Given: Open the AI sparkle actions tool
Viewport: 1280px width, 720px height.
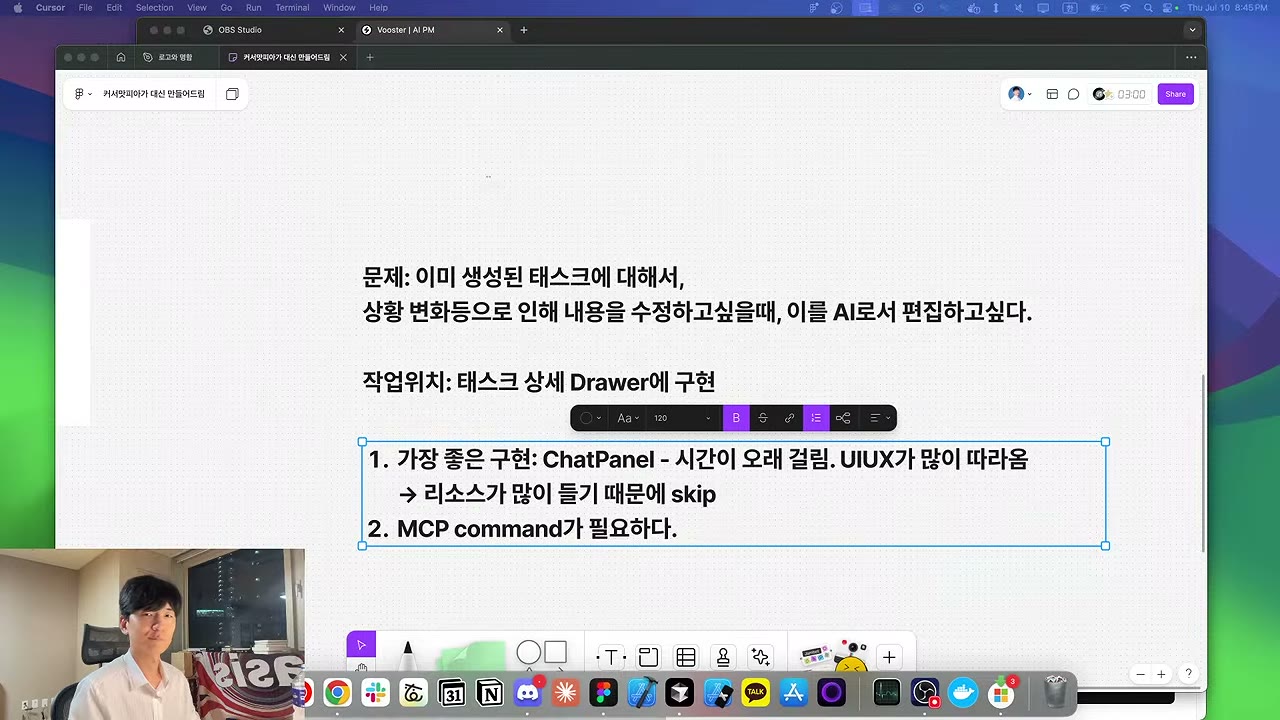Looking at the screenshot, I should (x=761, y=657).
